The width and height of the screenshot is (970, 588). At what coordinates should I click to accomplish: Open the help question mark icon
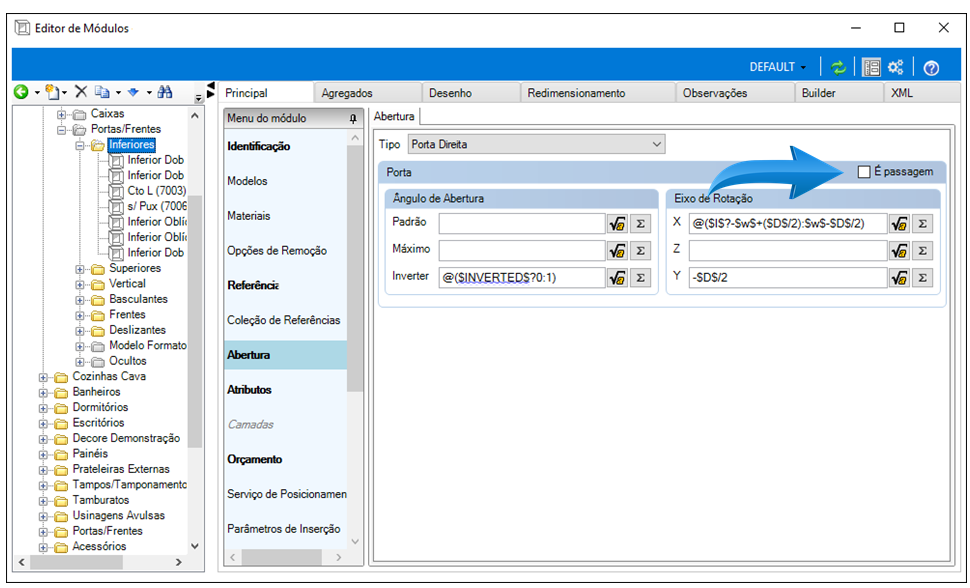931,68
